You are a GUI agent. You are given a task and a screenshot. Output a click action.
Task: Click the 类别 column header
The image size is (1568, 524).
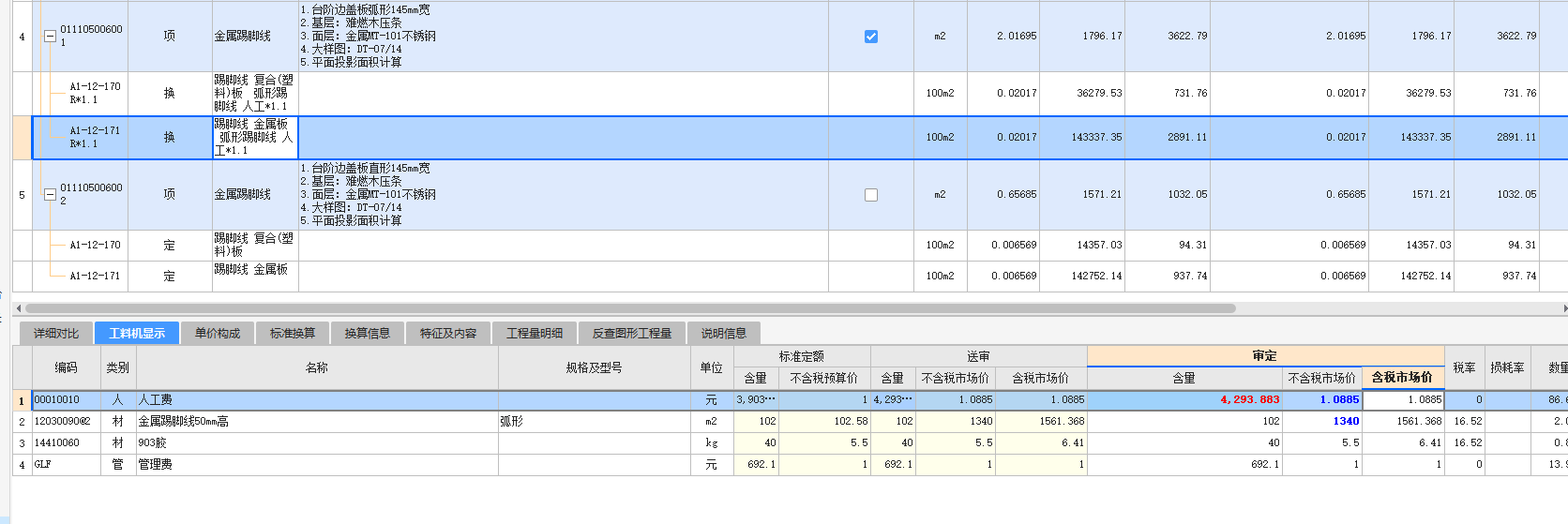pyautogui.click(x=118, y=367)
